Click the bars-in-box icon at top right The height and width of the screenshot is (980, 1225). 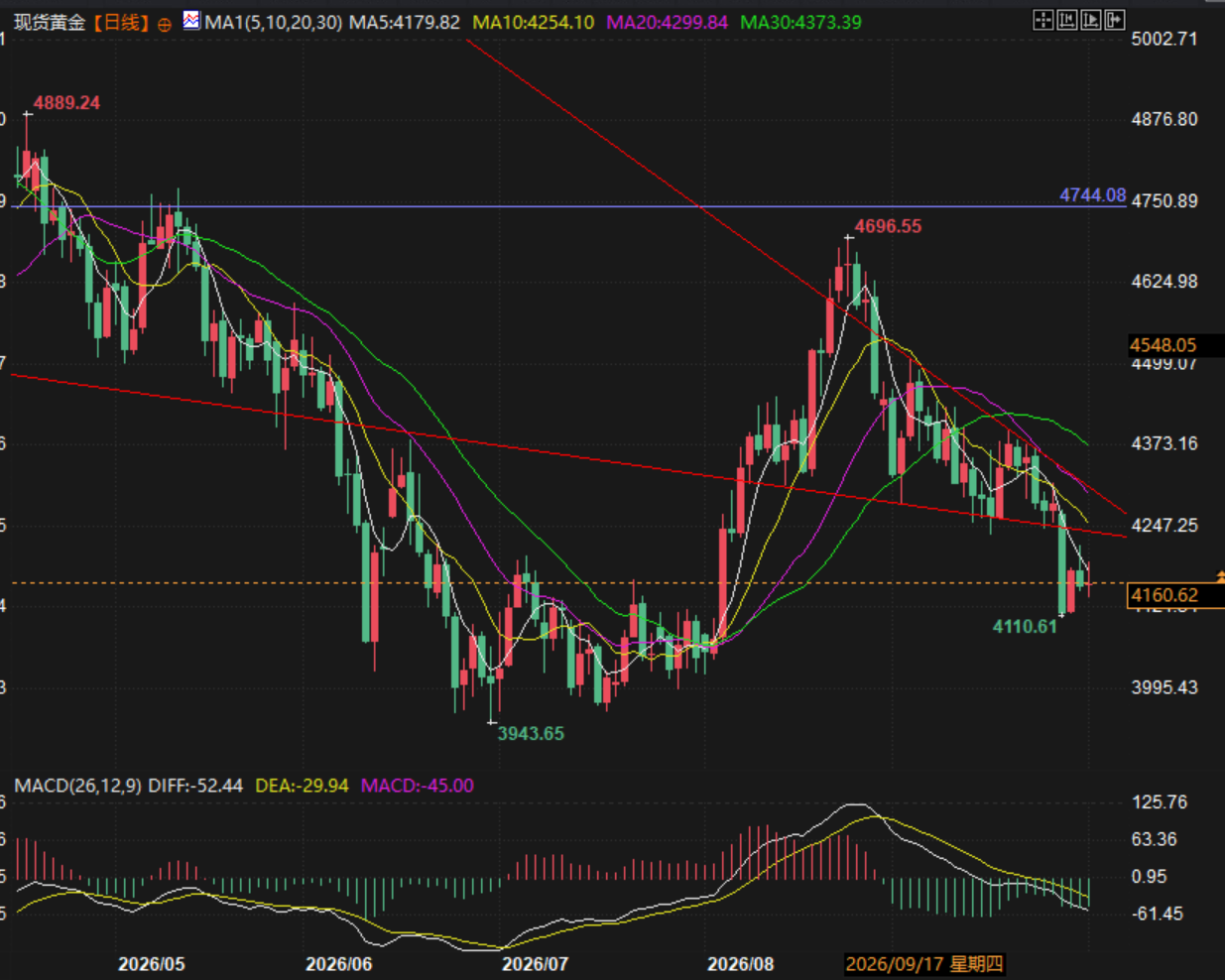point(1067,20)
